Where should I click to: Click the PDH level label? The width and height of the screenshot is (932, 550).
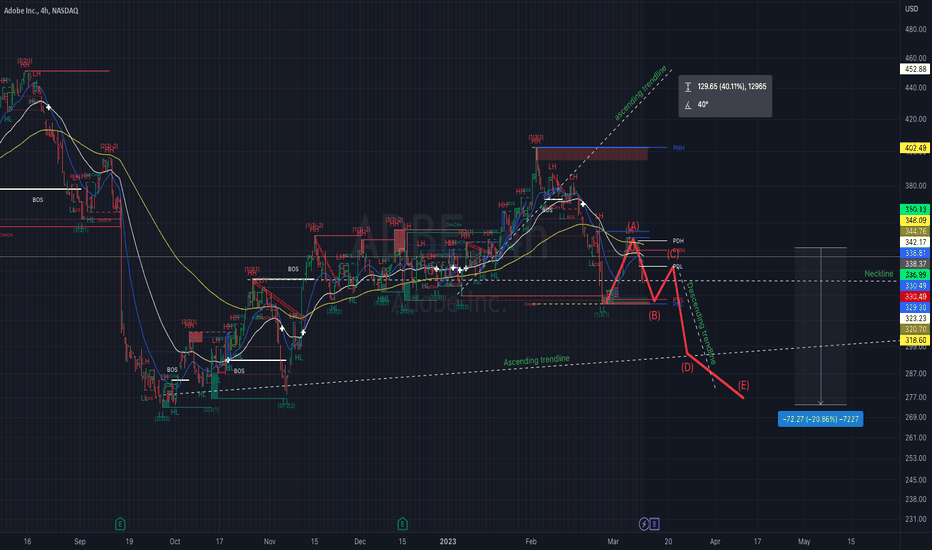point(678,241)
